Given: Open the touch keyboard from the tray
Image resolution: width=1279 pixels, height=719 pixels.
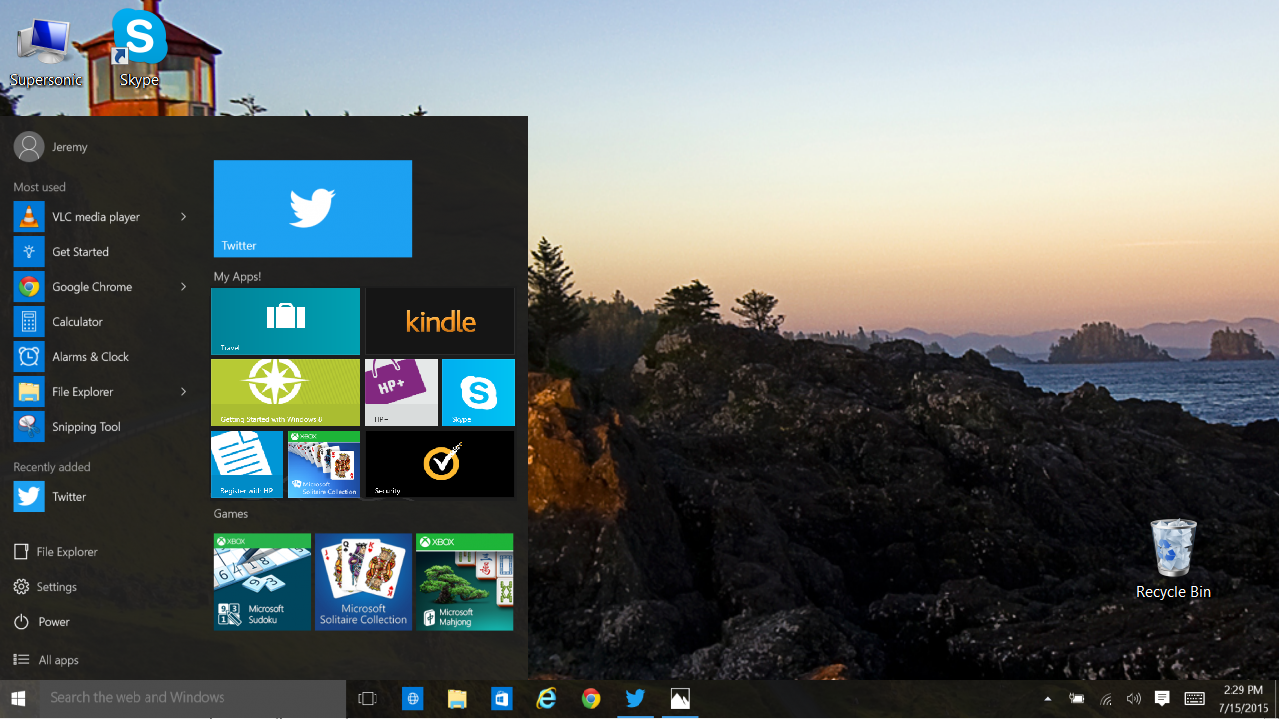Looking at the screenshot, I should [1194, 699].
